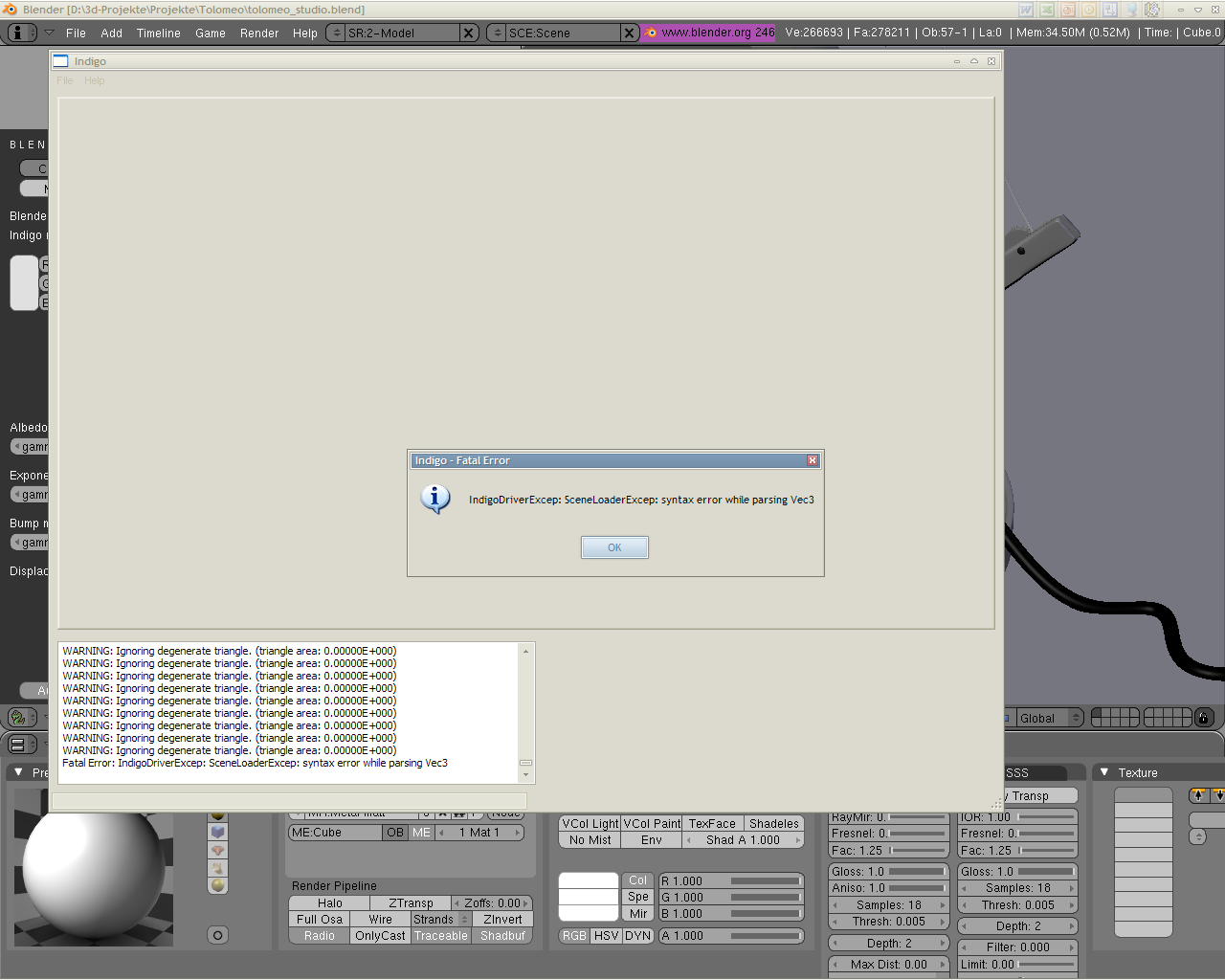
Task: Collapse the Texture panel triangle
Action: click(x=1104, y=771)
